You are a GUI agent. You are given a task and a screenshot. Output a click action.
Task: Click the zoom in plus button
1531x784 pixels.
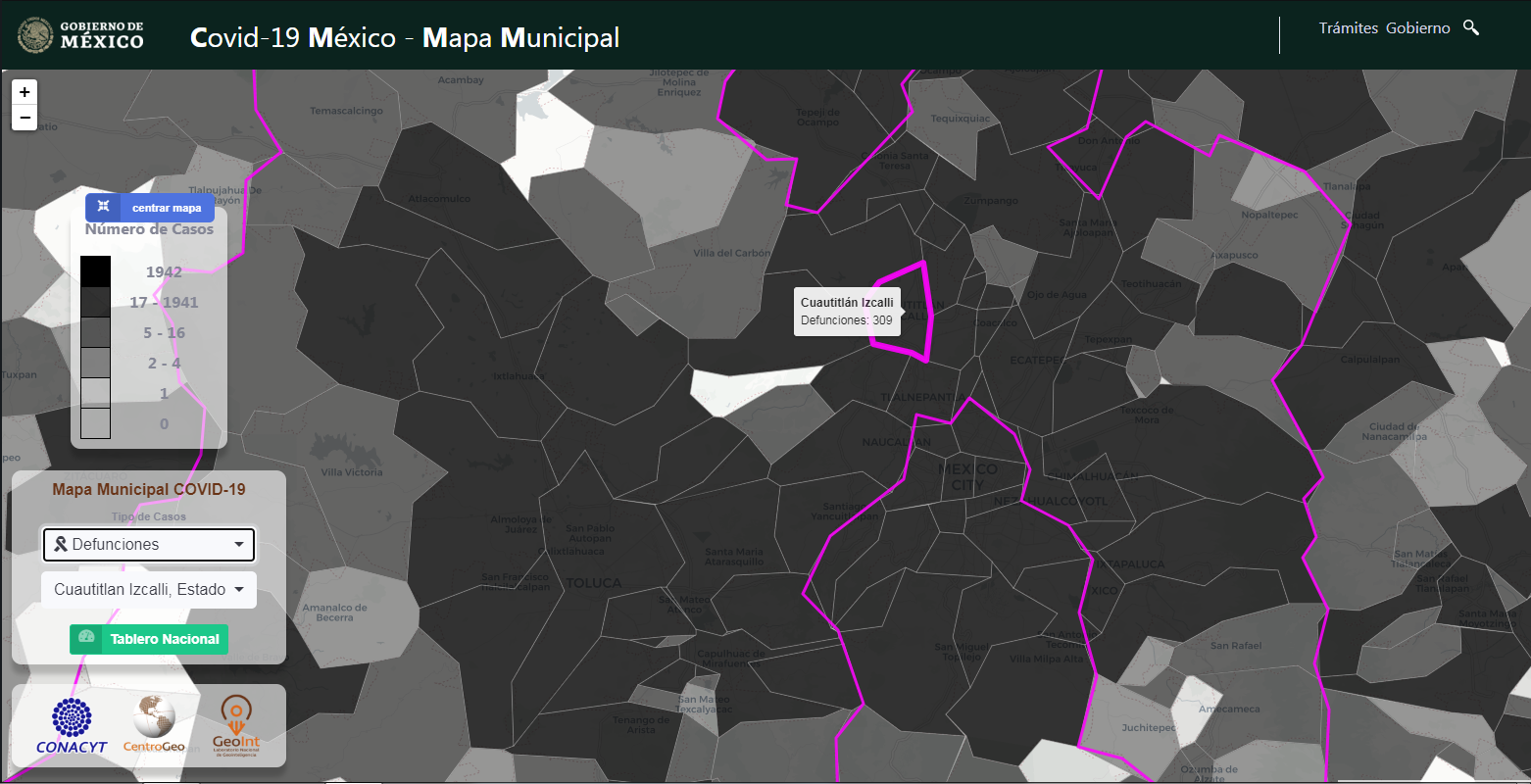click(25, 92)
